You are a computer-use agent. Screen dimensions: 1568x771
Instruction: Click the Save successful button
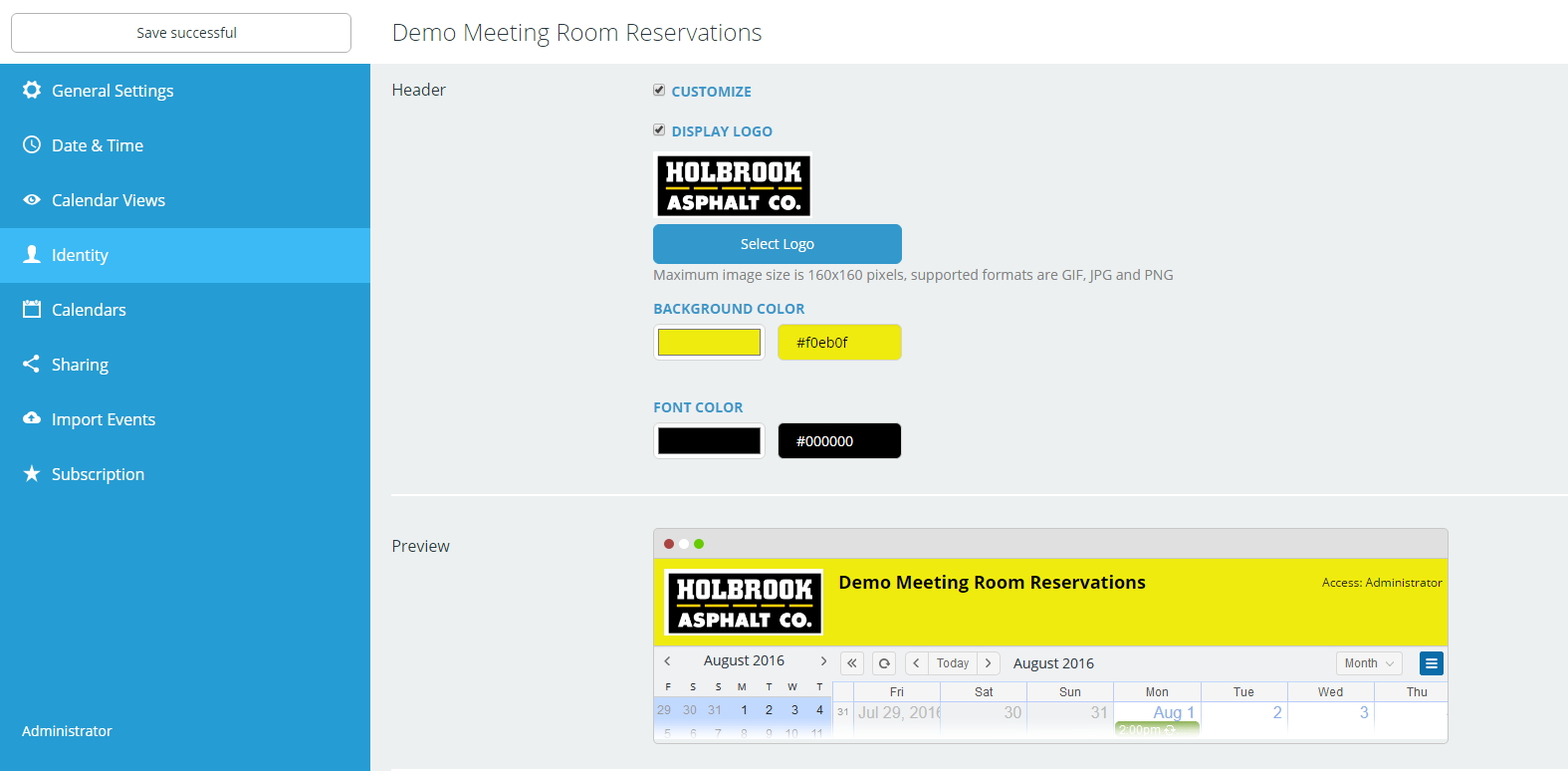coord(181,33)
